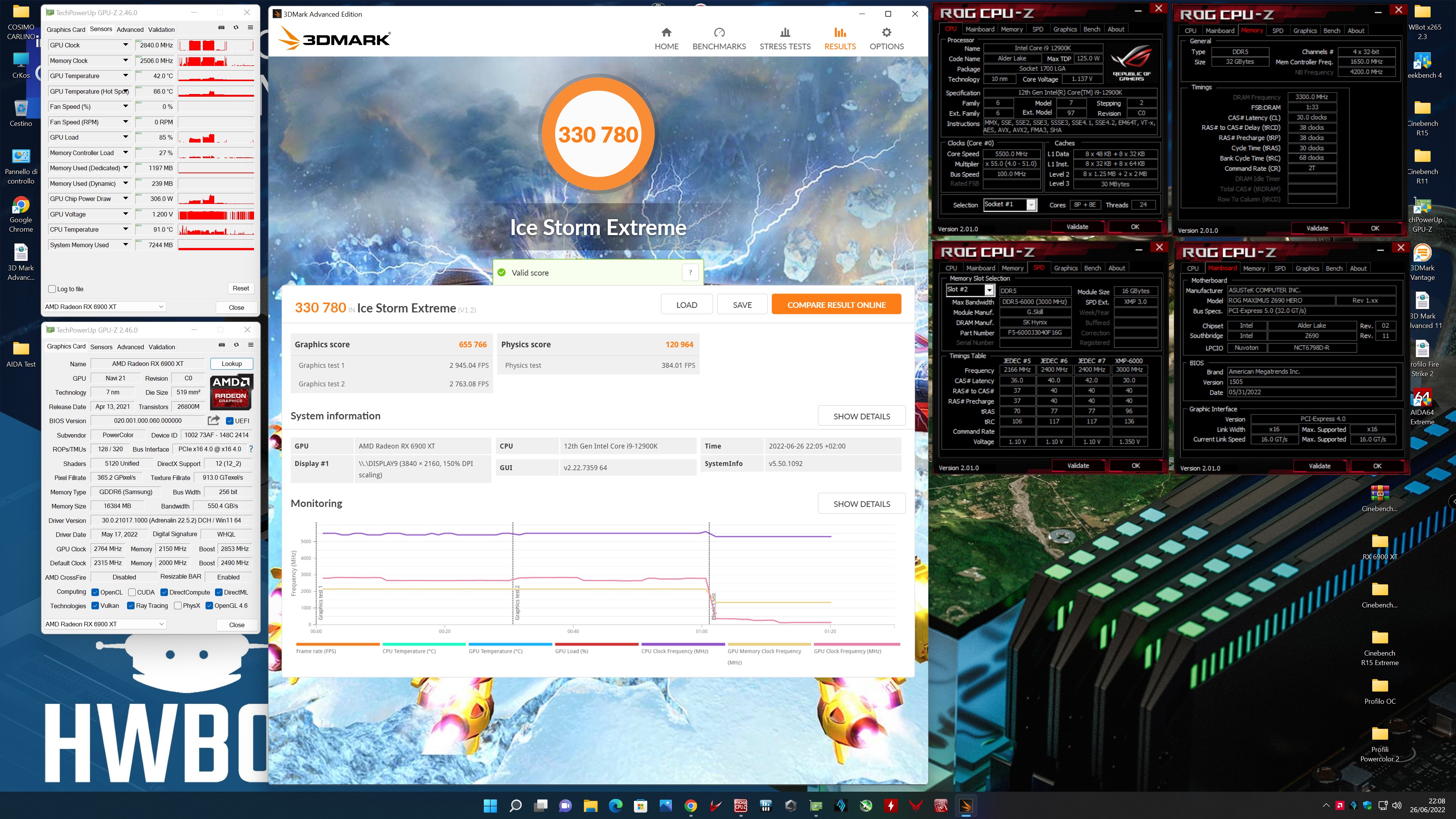Click the SAVE result button
The image size is (1456, 819).
pos(742,304)
